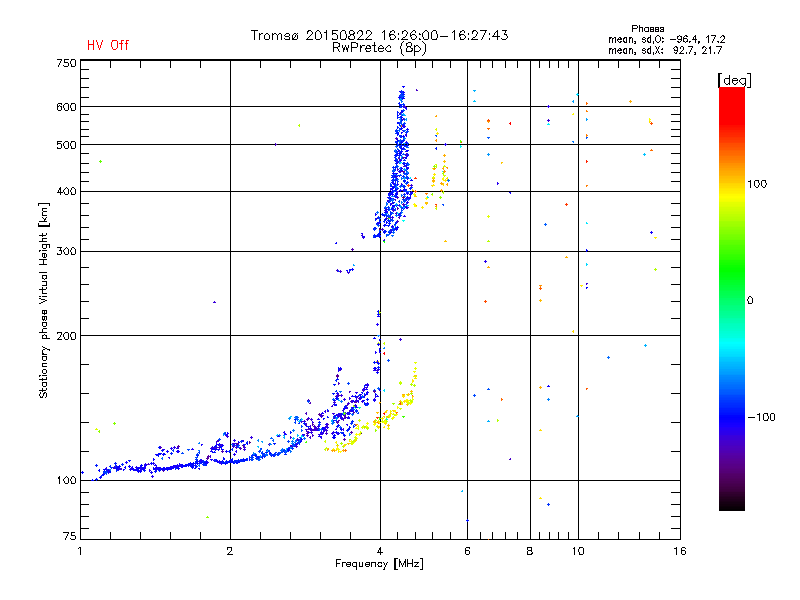Click the x-axis tick label '8'

(x=530, y=551)
